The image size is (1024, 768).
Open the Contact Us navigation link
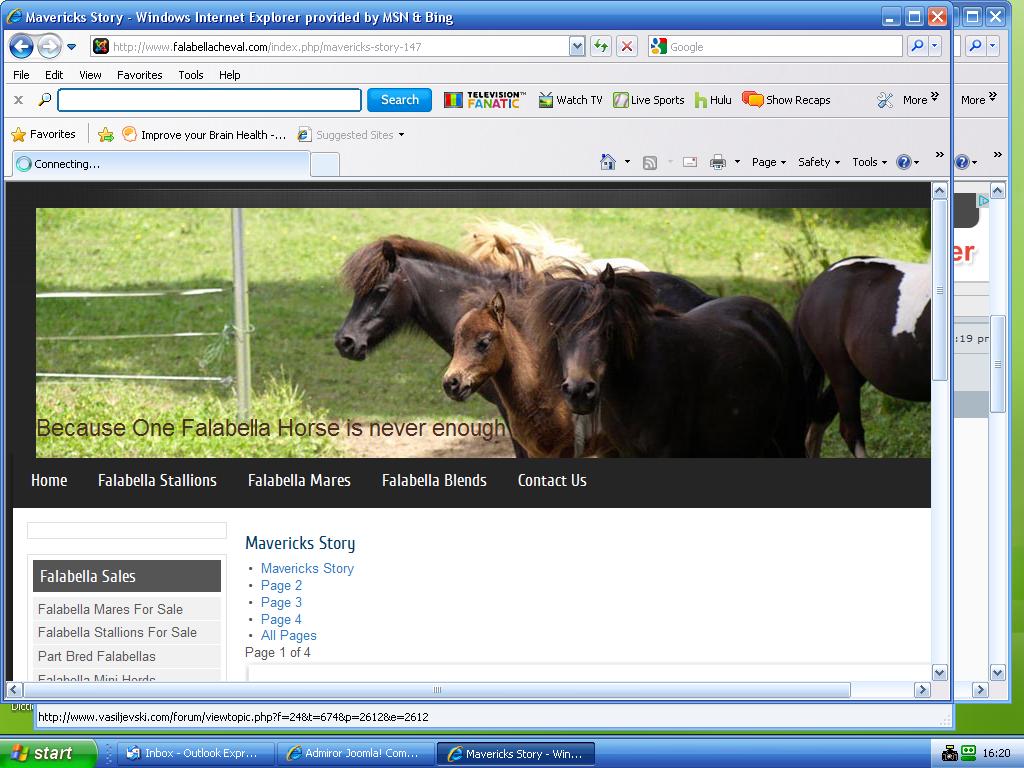point(552,481)
